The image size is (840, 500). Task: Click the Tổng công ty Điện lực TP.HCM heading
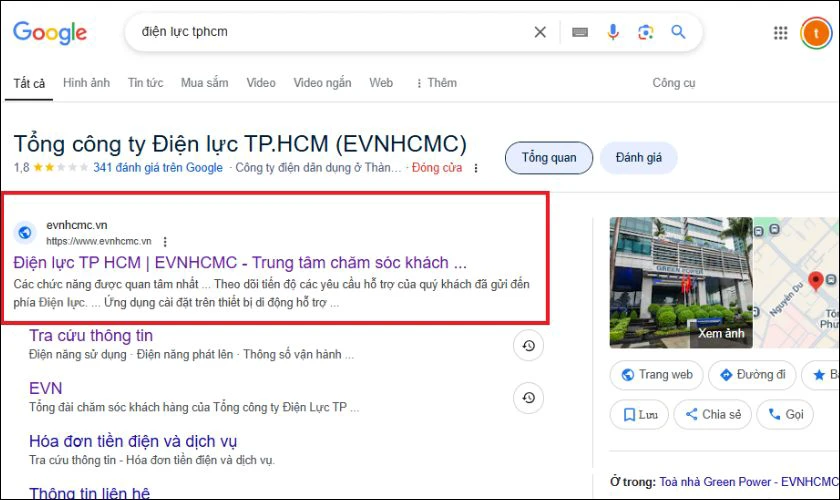[240, 144]
